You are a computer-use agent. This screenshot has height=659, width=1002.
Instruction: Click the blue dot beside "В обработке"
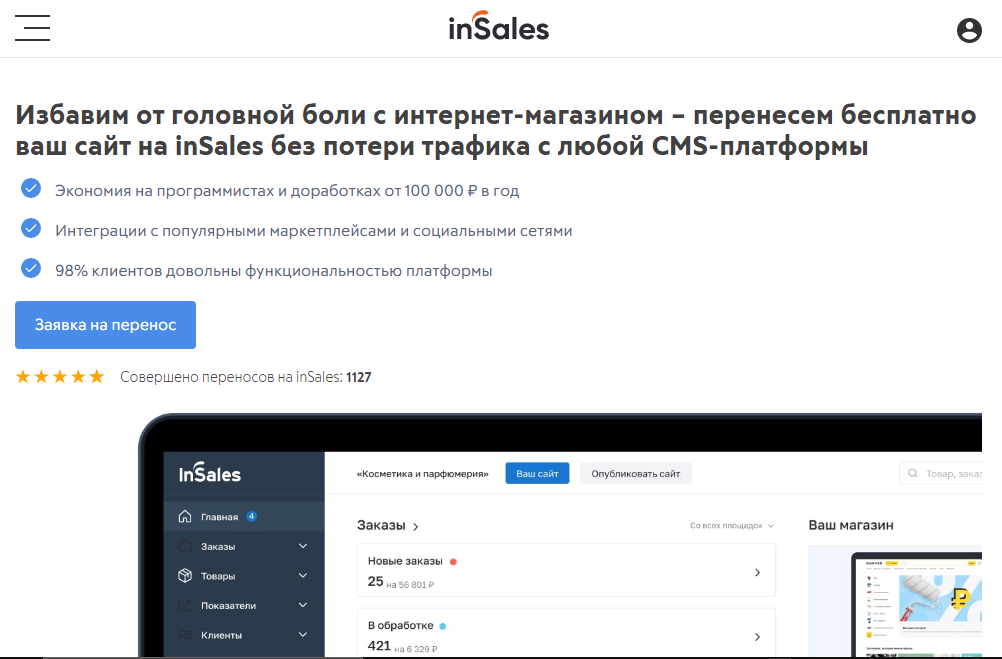click(x=443, y=626)
